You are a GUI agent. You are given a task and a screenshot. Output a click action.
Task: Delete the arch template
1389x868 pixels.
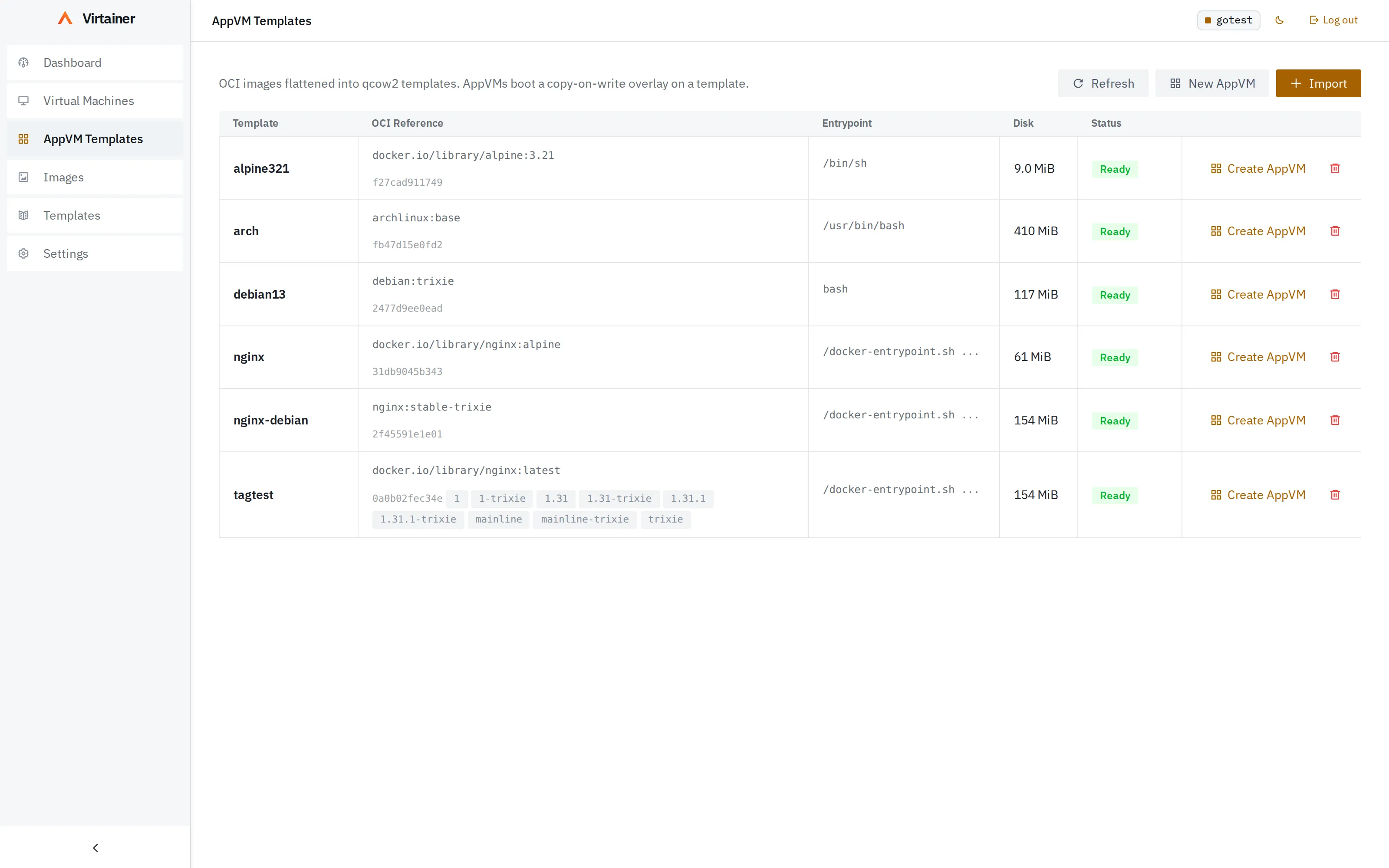click(x=1335, y=231)
